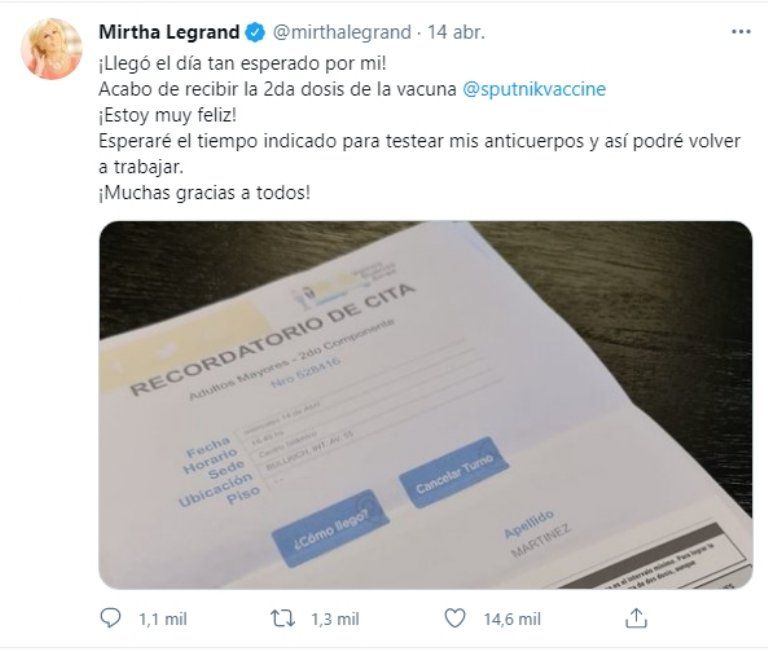
Task: Click the blue verified badge
Action: (x=256, y=32)
